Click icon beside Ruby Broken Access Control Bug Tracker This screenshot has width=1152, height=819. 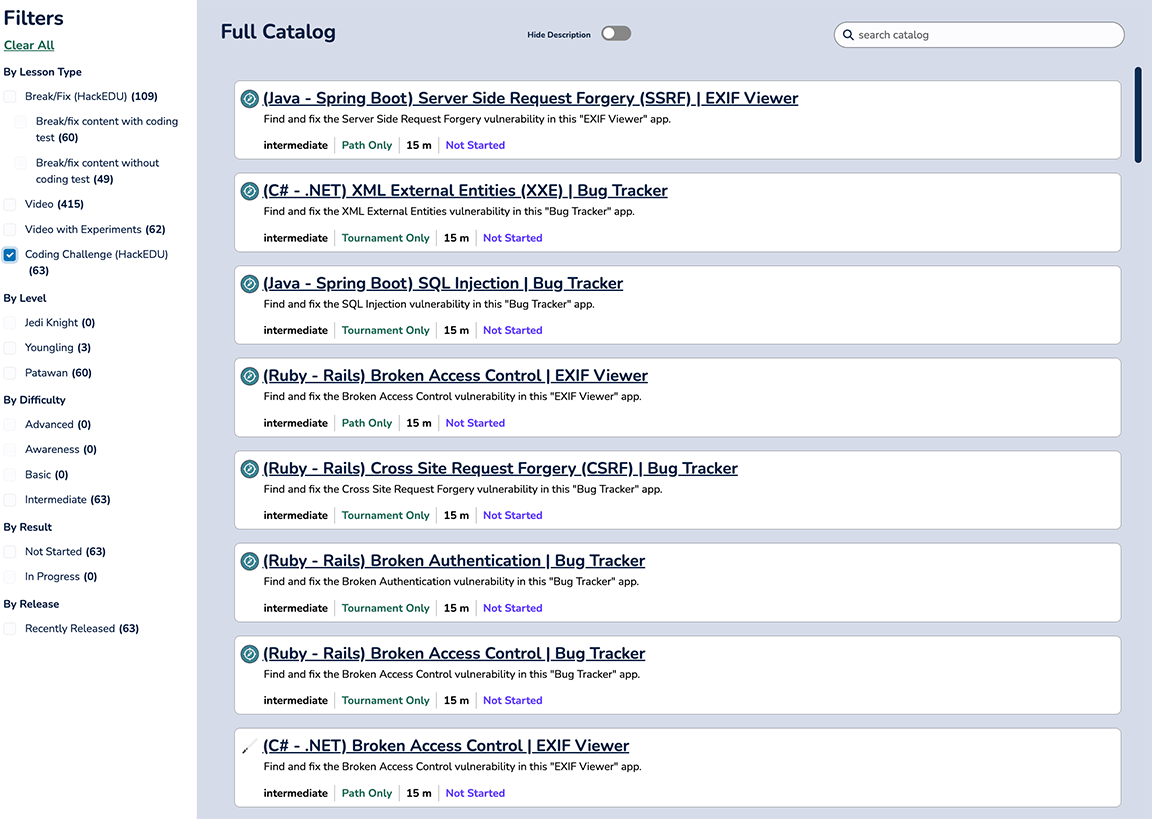point(250,654)
